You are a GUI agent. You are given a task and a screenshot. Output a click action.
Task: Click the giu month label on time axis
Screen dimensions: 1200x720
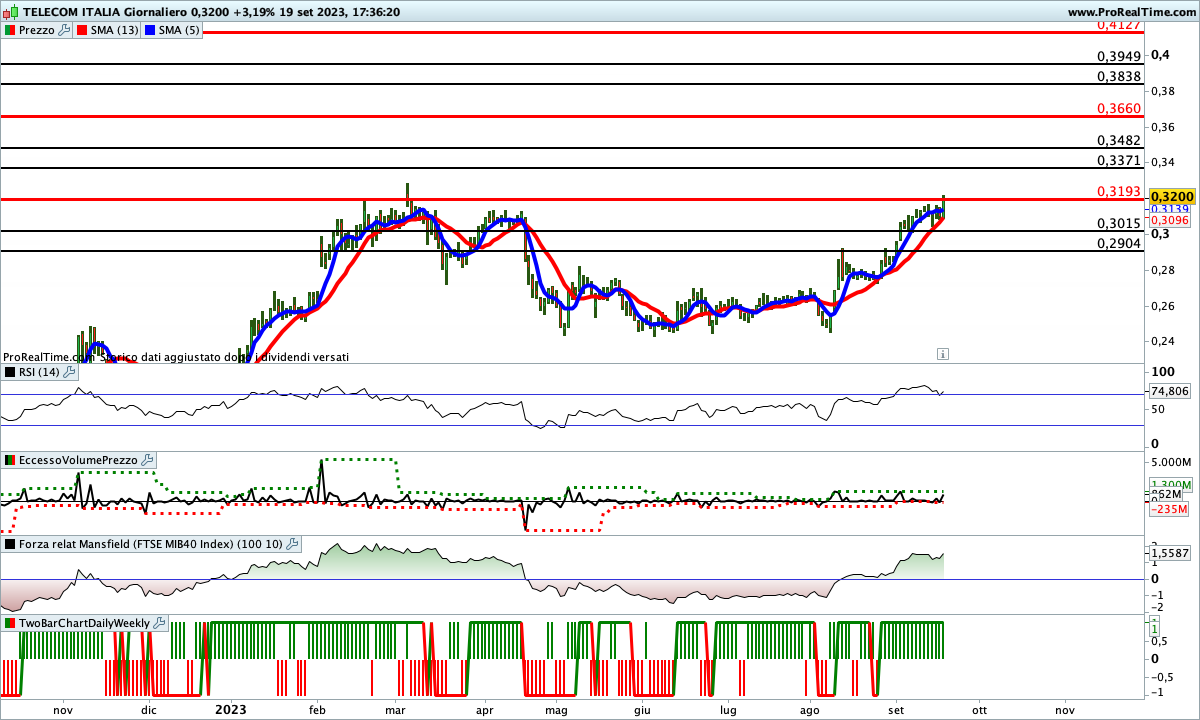tap(643, 709)
